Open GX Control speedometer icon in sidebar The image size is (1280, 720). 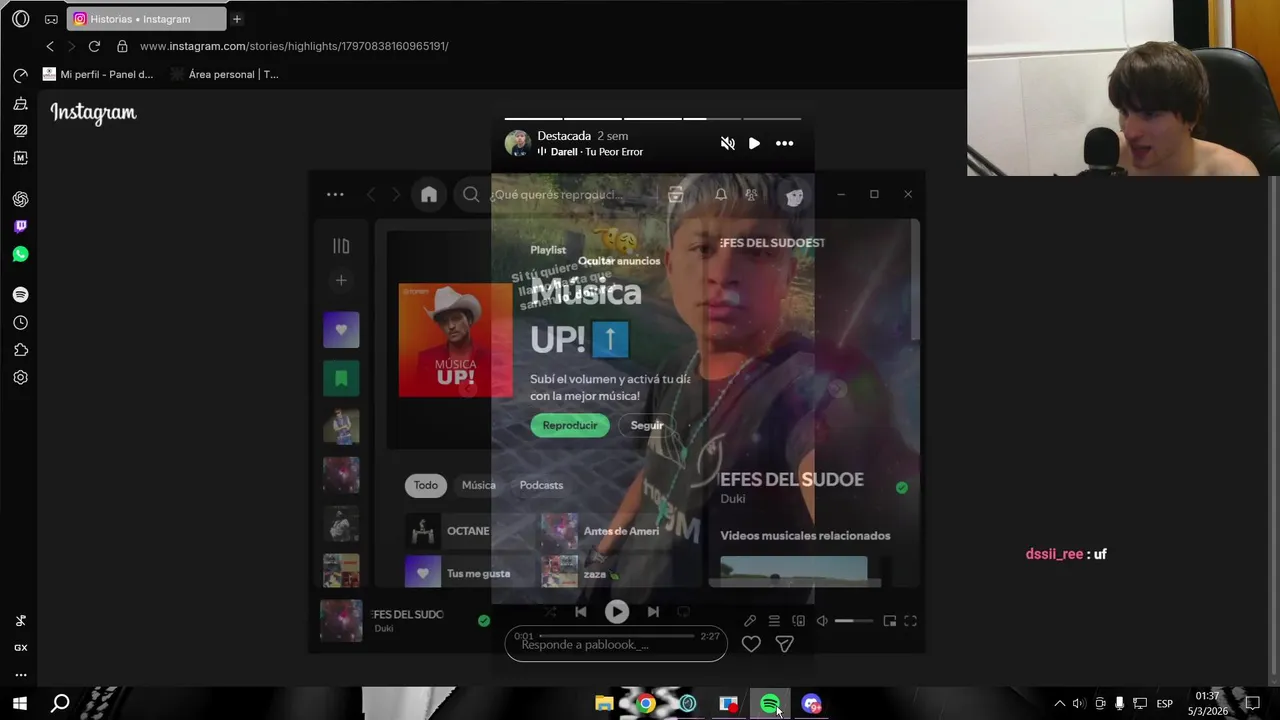[20, 76]
